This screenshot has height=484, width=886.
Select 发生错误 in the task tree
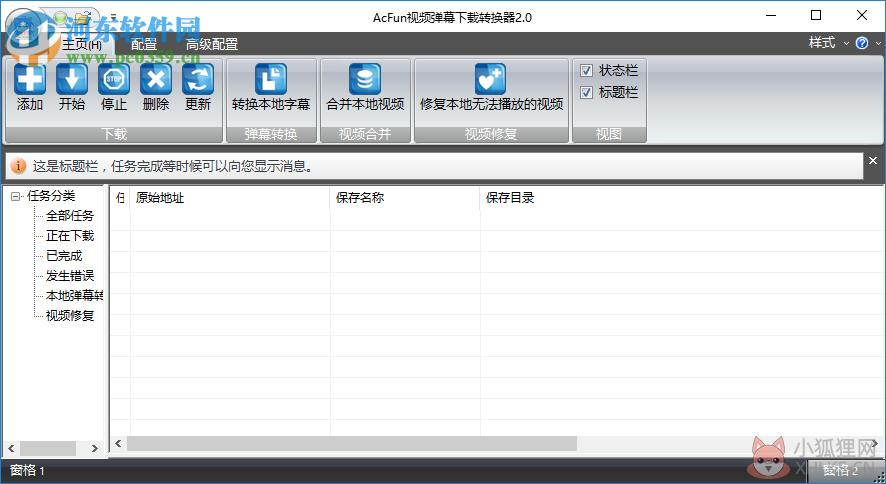pyautogui.click(x=70, y=276)
